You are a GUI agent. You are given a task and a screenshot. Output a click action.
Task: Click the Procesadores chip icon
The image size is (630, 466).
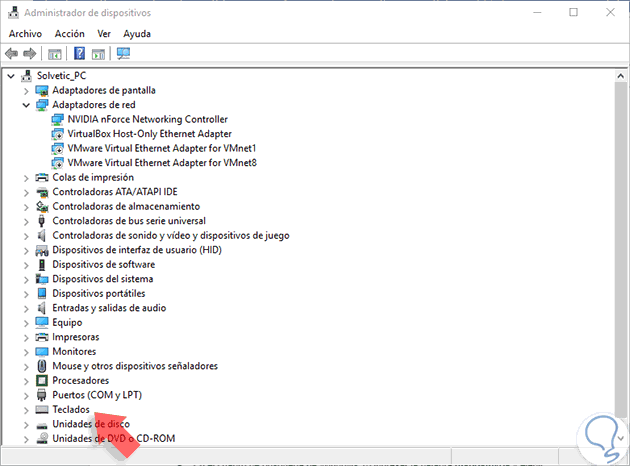(x=42, y=380)
